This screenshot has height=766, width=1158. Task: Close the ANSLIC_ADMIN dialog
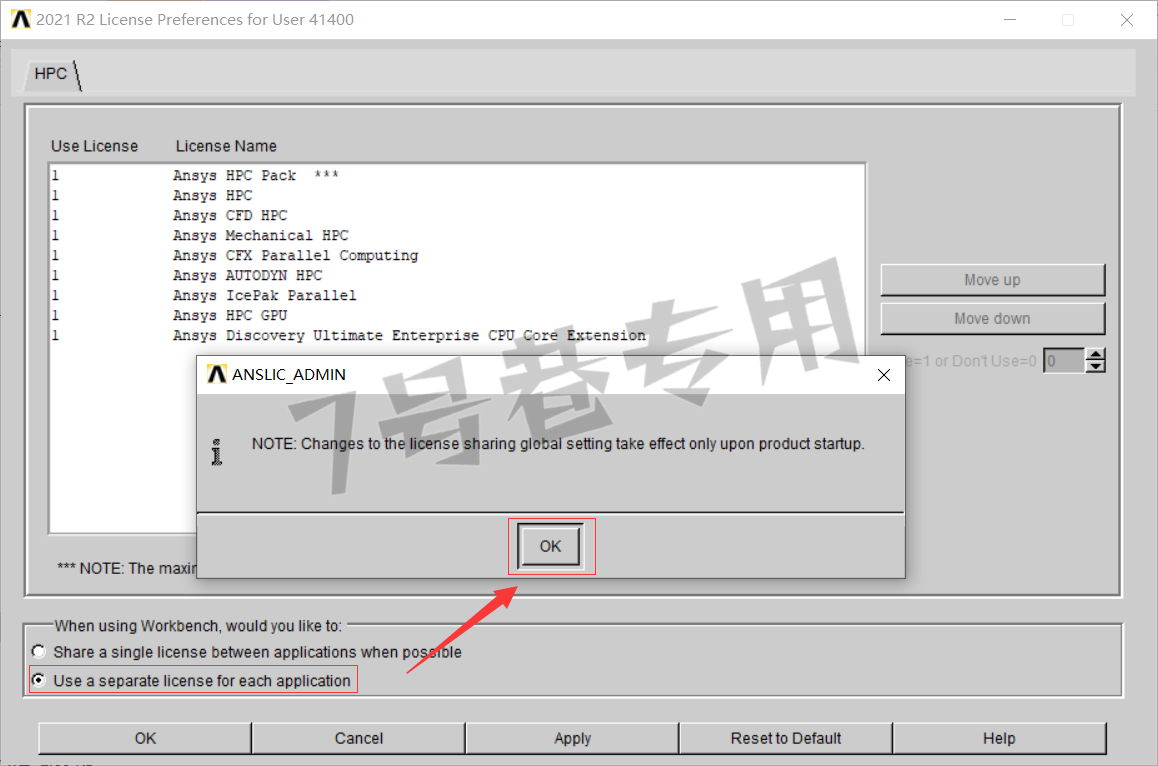[x=883, y=375]
